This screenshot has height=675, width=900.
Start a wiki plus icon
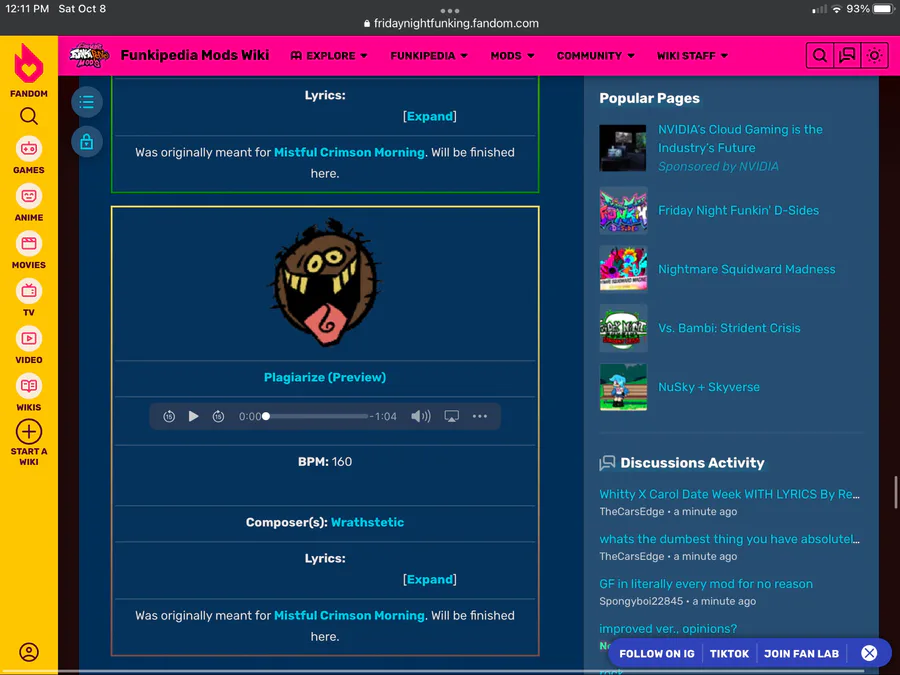point(29,432)
